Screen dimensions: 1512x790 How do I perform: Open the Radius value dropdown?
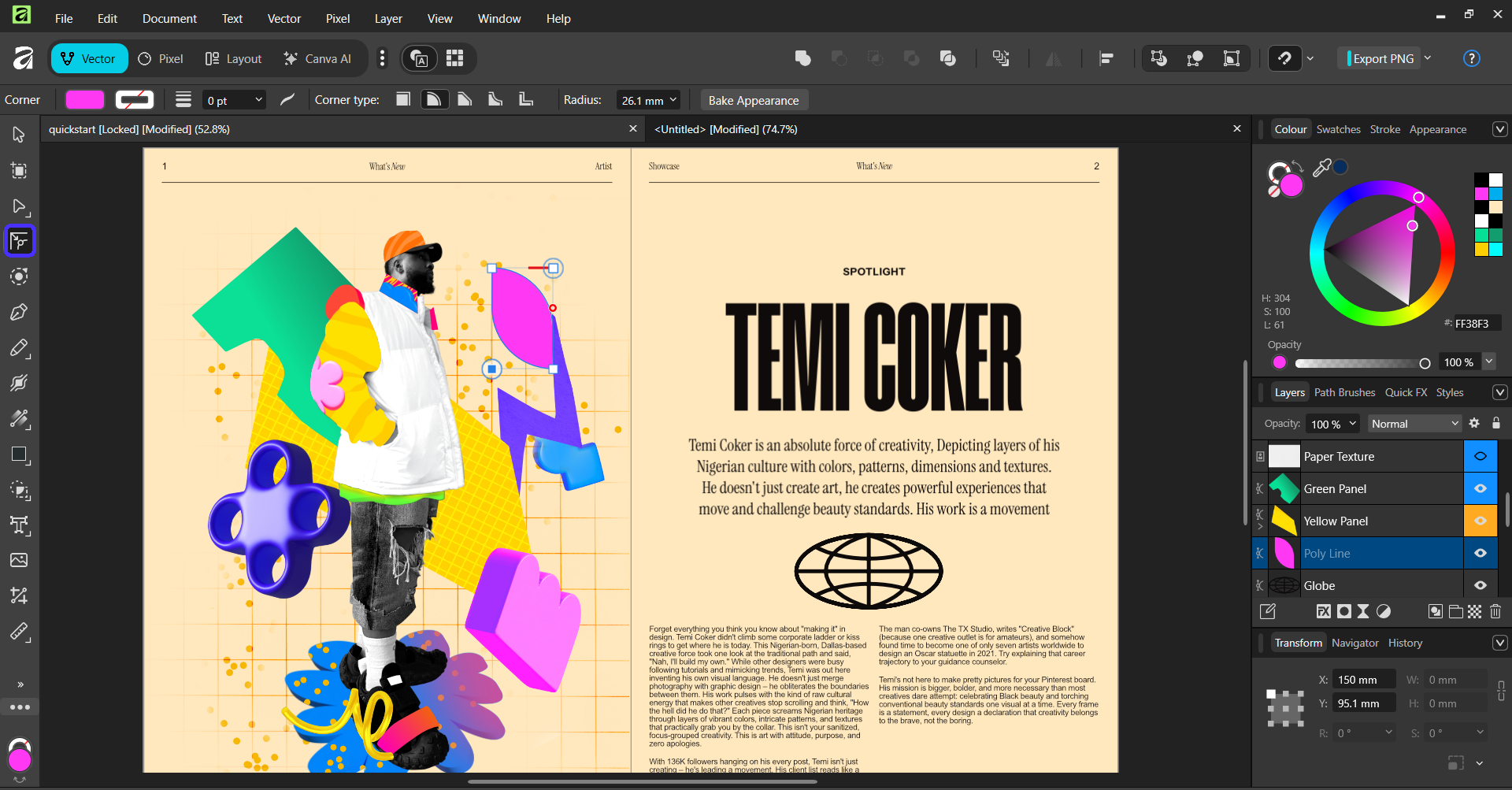(x=673, y=100)
